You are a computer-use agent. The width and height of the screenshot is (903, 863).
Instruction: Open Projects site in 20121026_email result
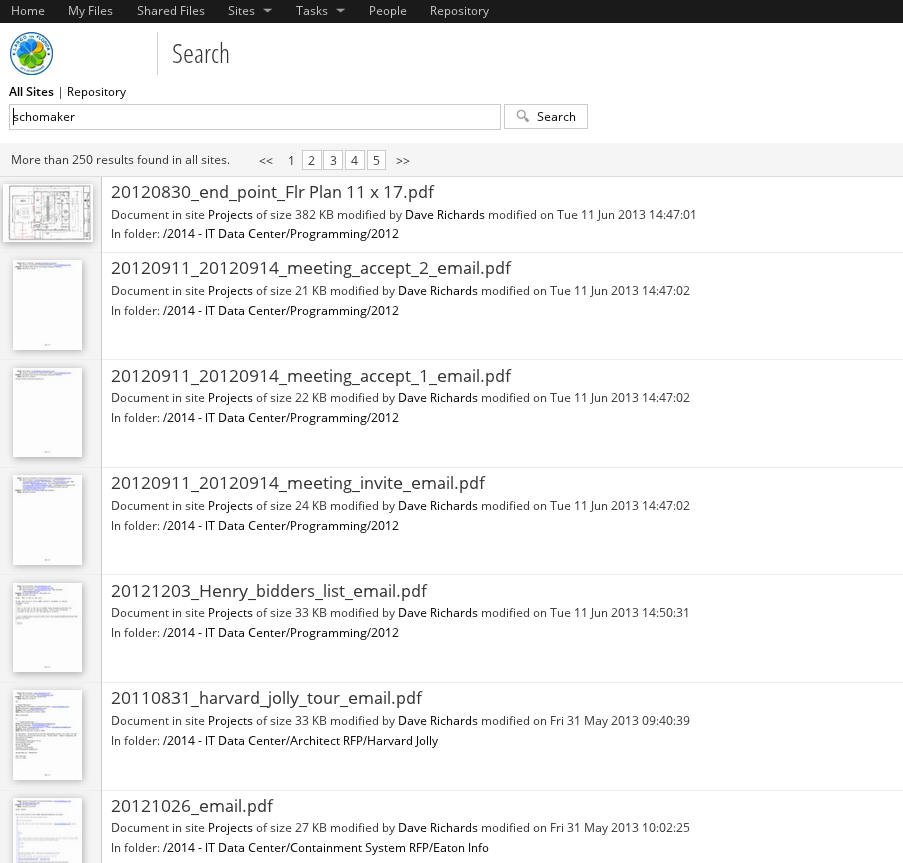point(230,828)
